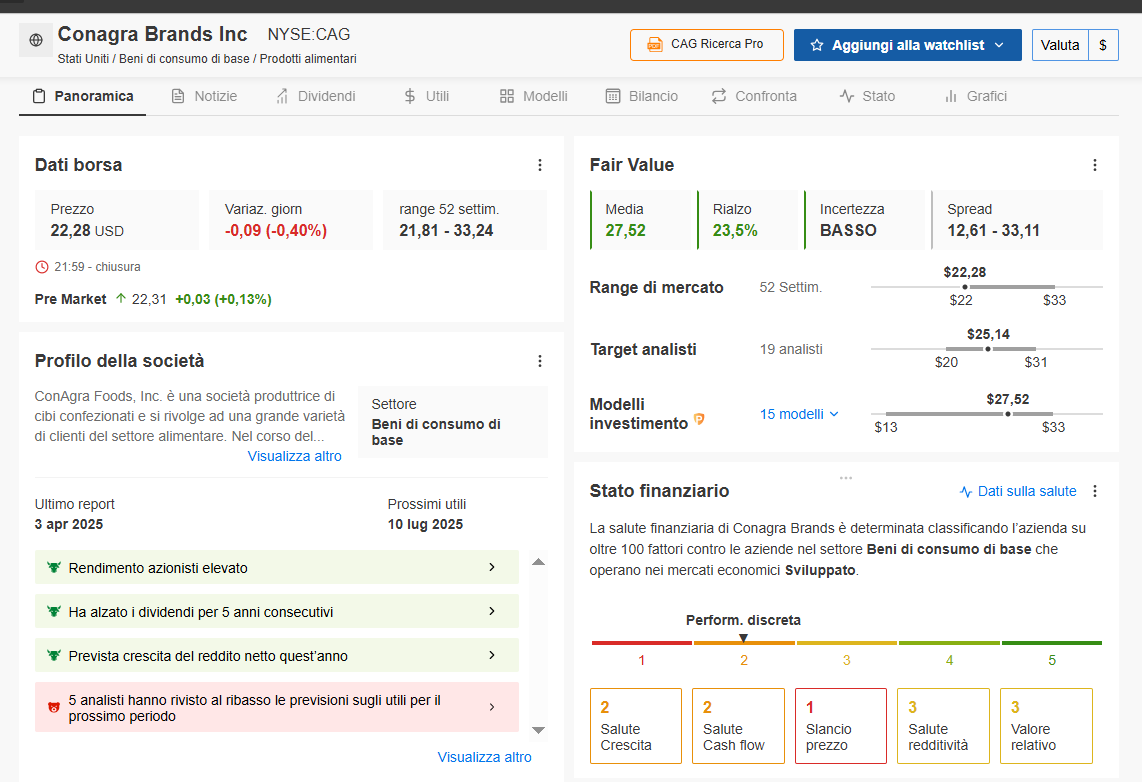1142x782 pixels.
Task: Open the Dati sulla salute link
Action: coord(1027,491)
